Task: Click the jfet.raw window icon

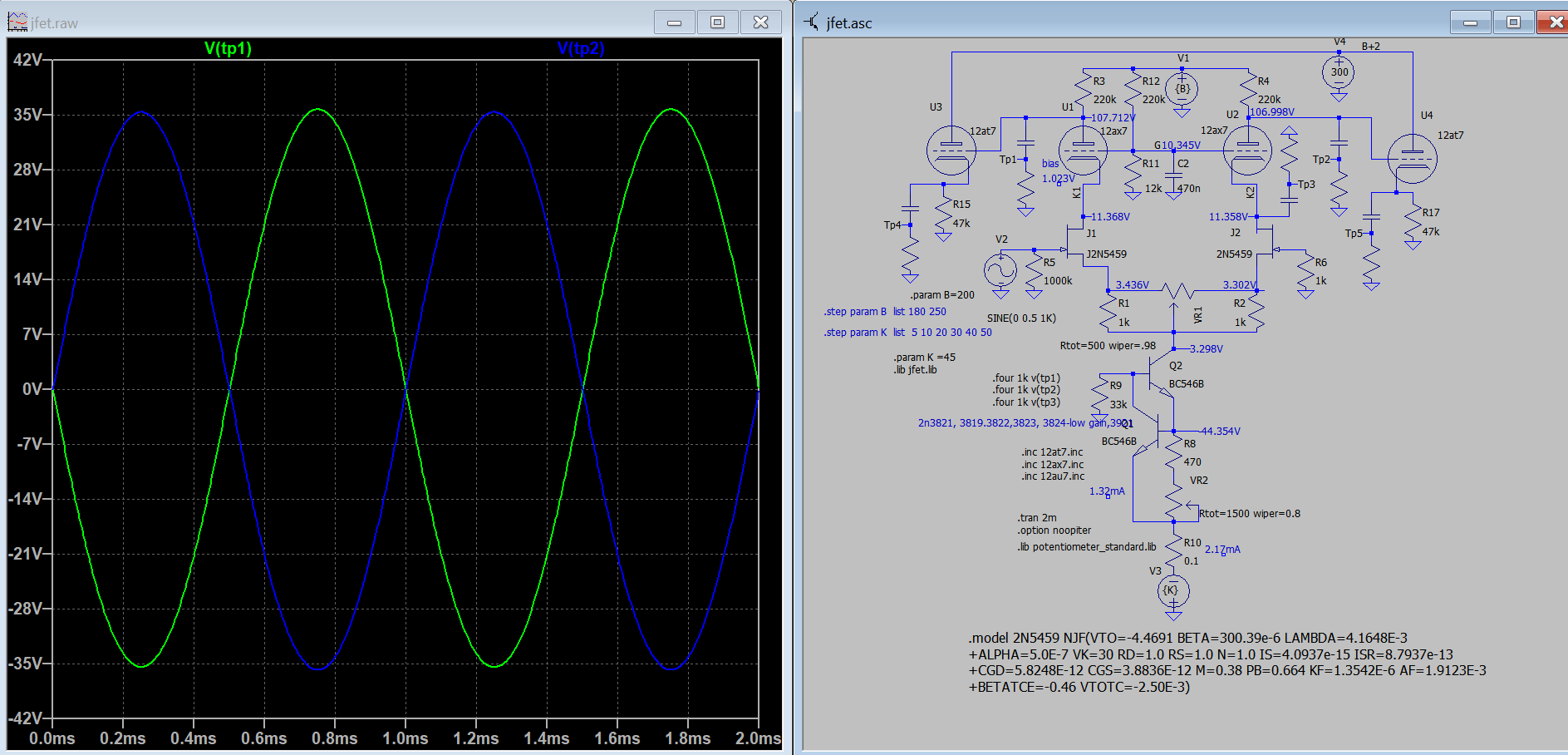Action: tap(17, 22)
